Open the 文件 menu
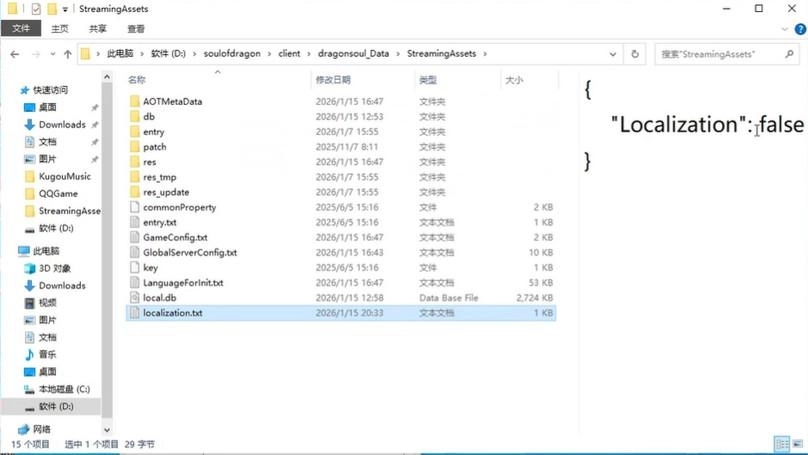 click(x=20, y=29)
